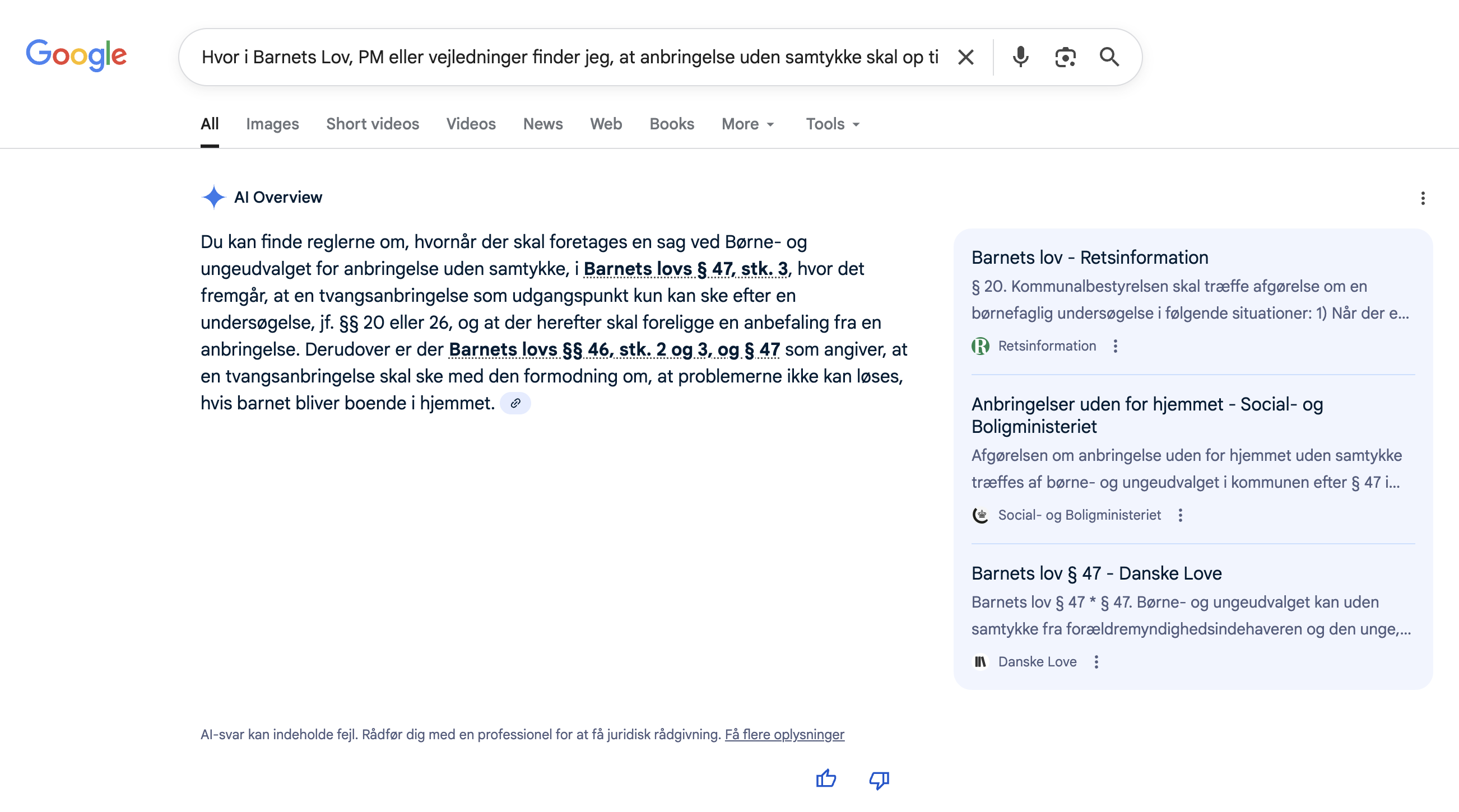1459x812 pixels.
Task: Open options menu next to Retsinformation source
Action: pyautogui.click(x=1115, y=346)
